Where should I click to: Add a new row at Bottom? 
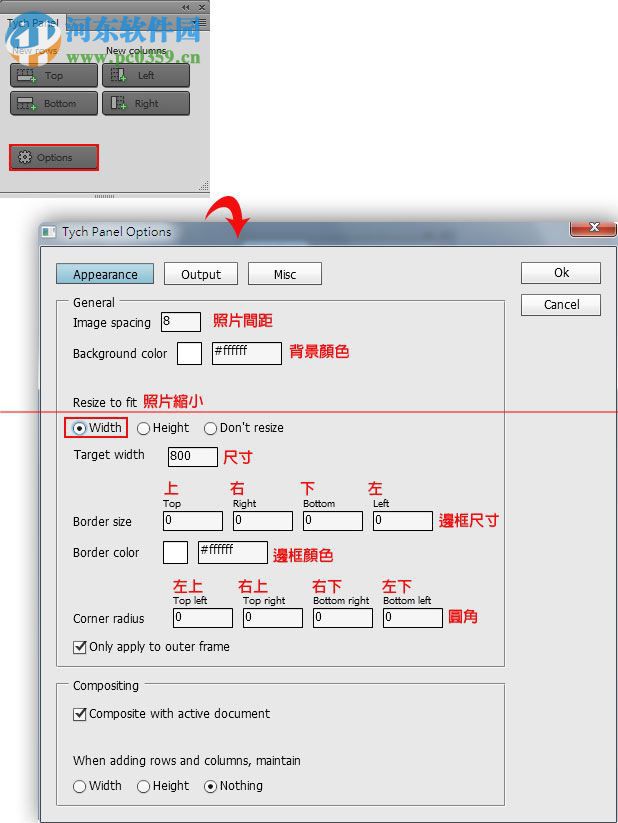(x=54, y=103)
